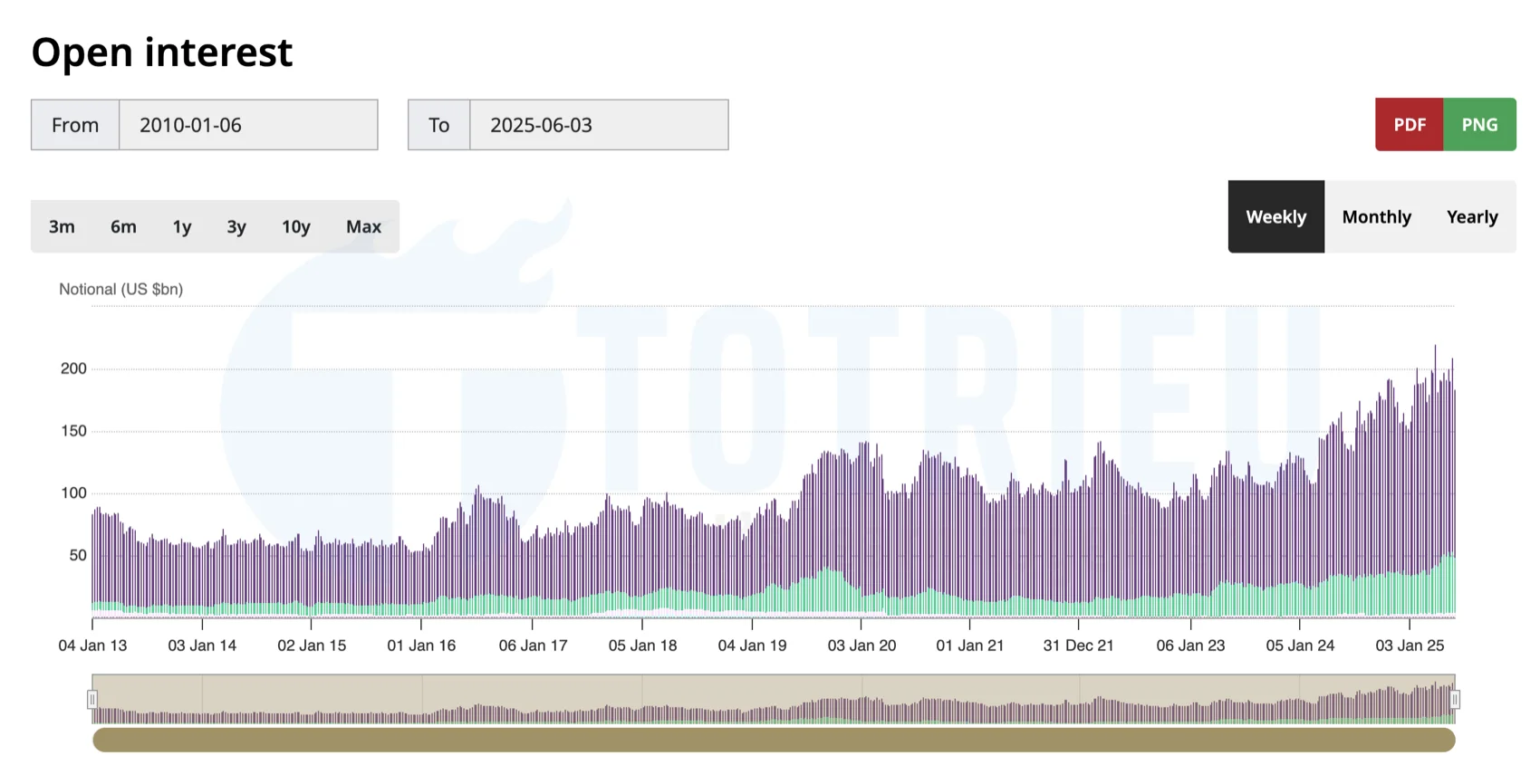The image size is (1540, 784).
Task: Click the 31 Dec 21 axis label
Action: [x=1078, y=645]
